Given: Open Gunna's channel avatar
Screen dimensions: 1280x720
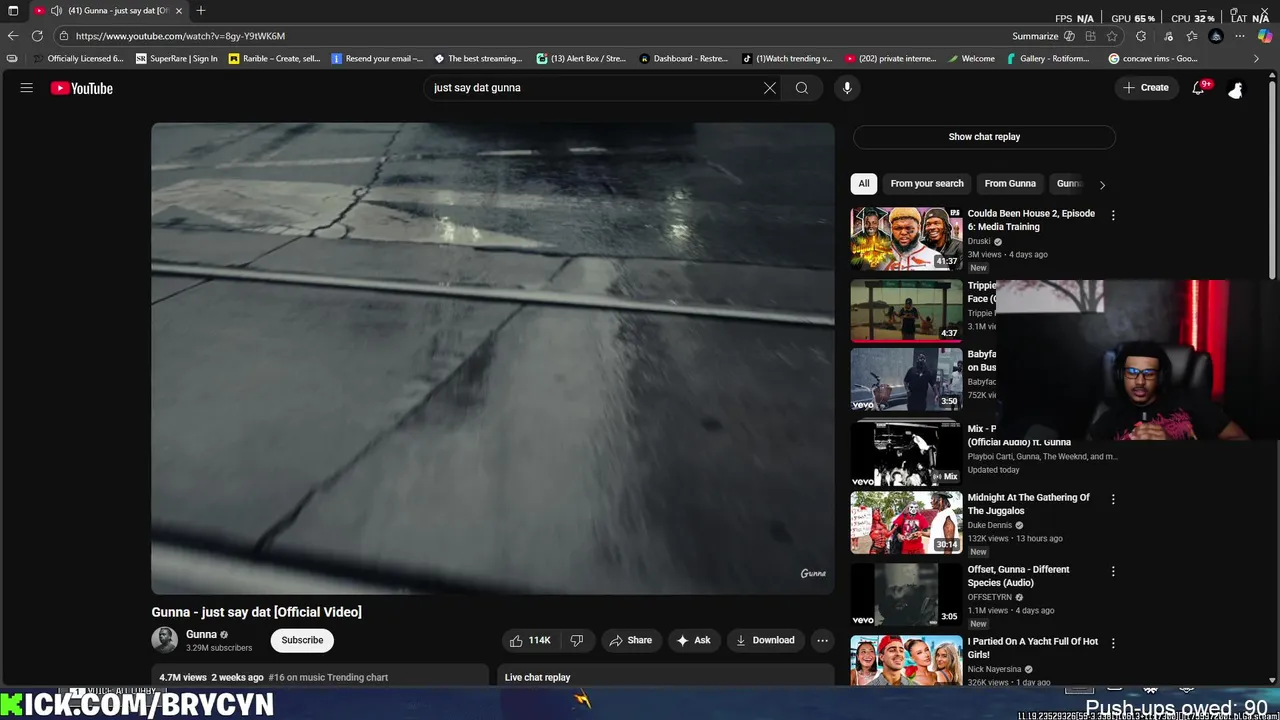Looking at the screenshot, I should pyautogui.click(x=164, y=640).
